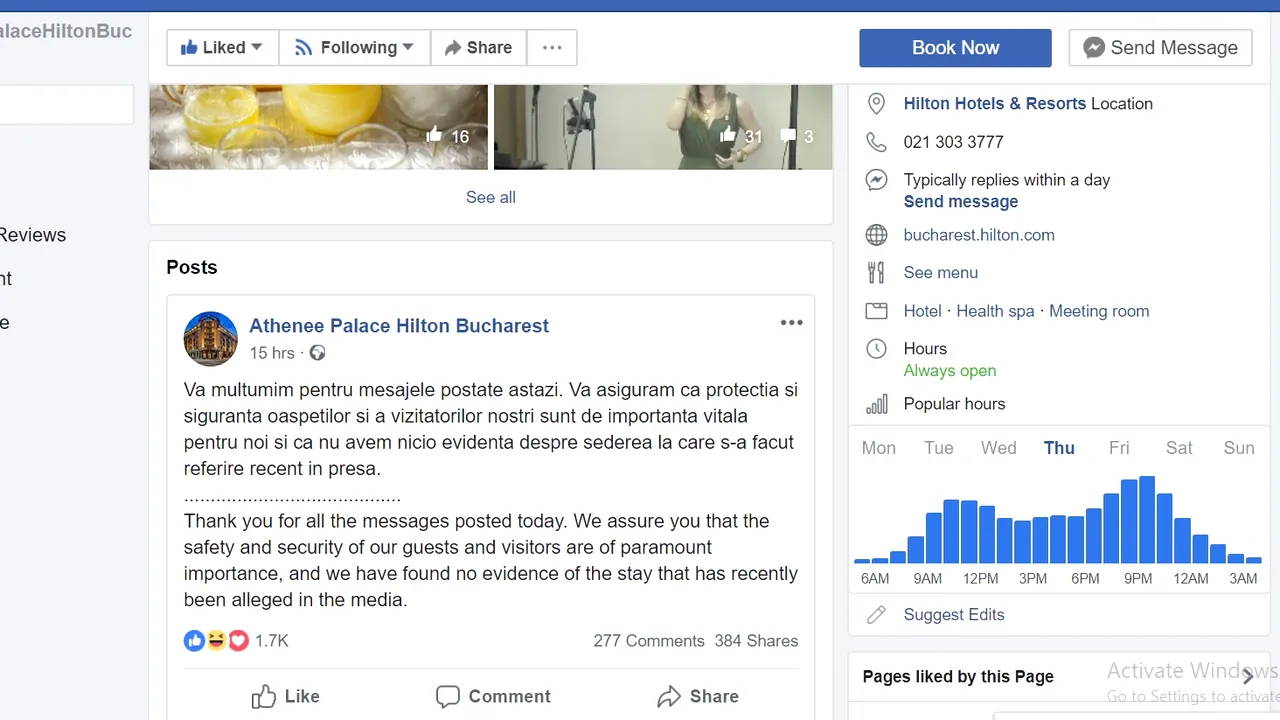
Task: Select Wed in popular hours
Action: [x=999, y=448]
